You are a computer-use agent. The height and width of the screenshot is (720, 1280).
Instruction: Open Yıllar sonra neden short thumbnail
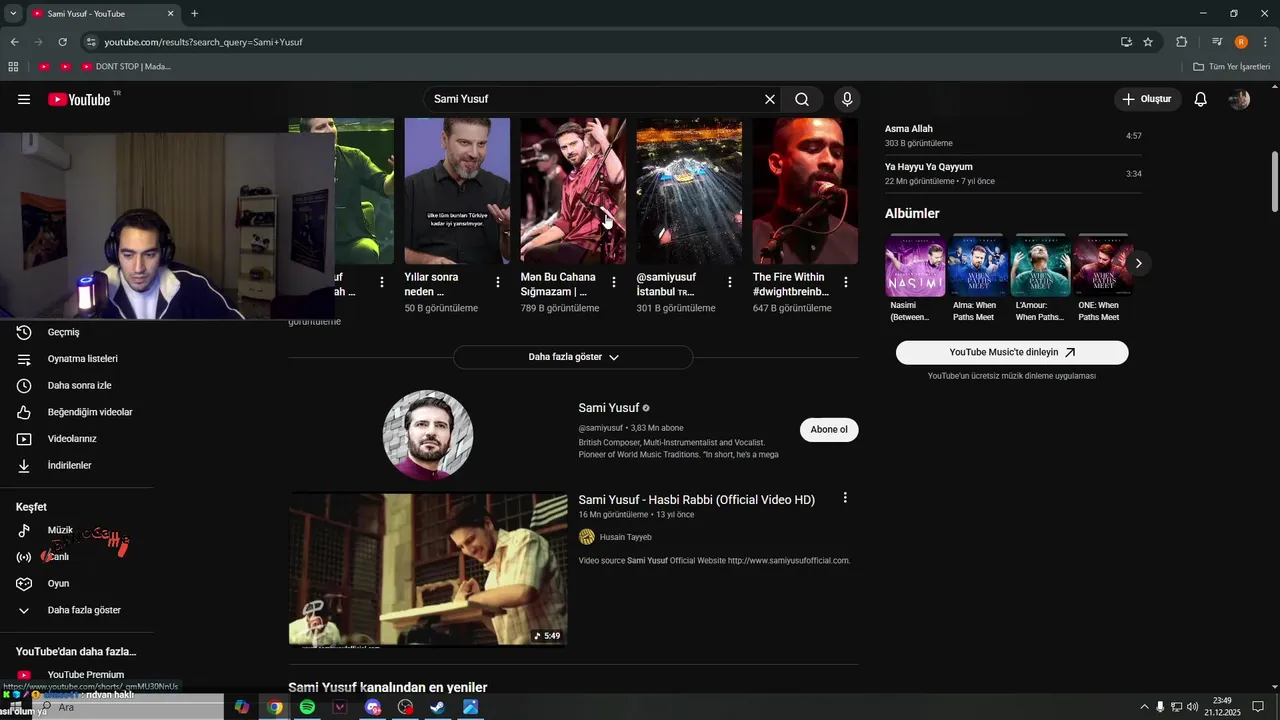coord(457,191)
